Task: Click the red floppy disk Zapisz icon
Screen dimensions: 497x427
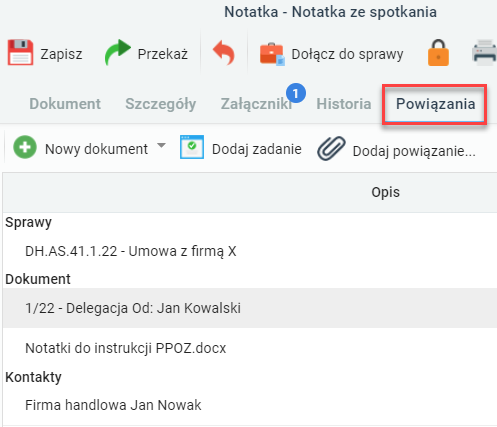Action: 20,53
